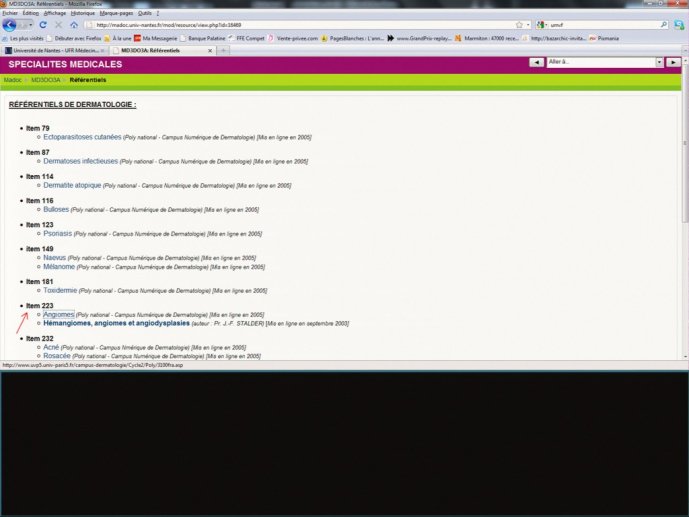This screenshot has height=517, width=689.
Task: Open 'Ectoparasitoses cutanées' link
Action: [x=82, y=137]
